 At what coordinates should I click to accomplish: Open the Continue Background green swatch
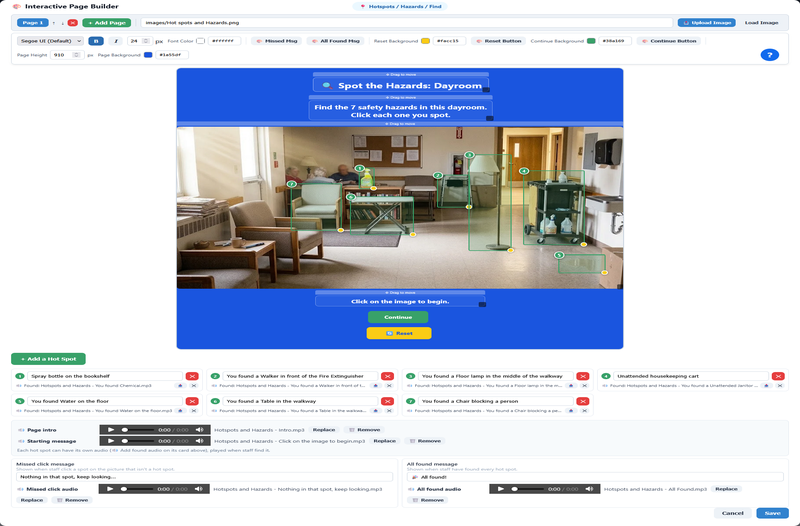(591, 41)
